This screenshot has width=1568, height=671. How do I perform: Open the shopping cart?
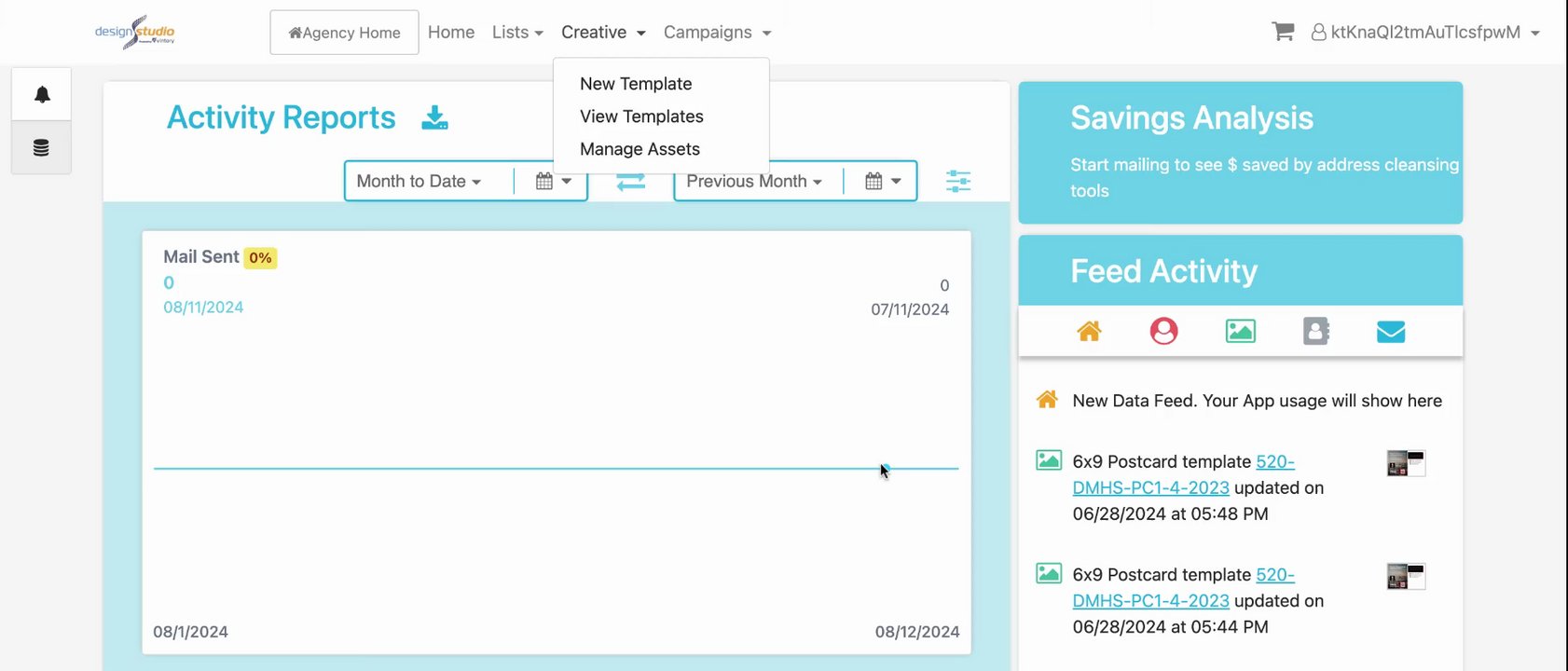click(1283, 32)
